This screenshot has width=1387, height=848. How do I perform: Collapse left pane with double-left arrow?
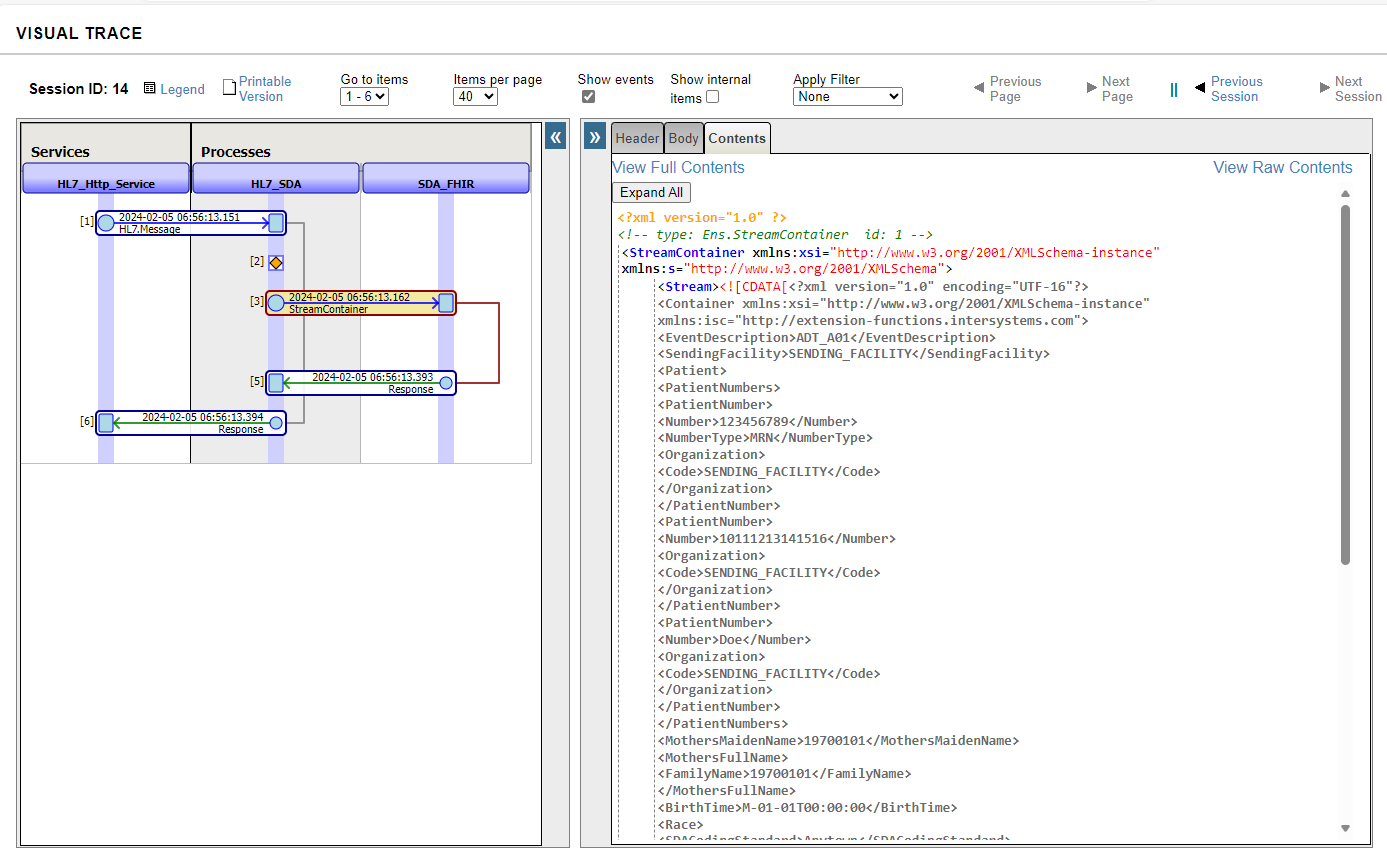point(556,137)
